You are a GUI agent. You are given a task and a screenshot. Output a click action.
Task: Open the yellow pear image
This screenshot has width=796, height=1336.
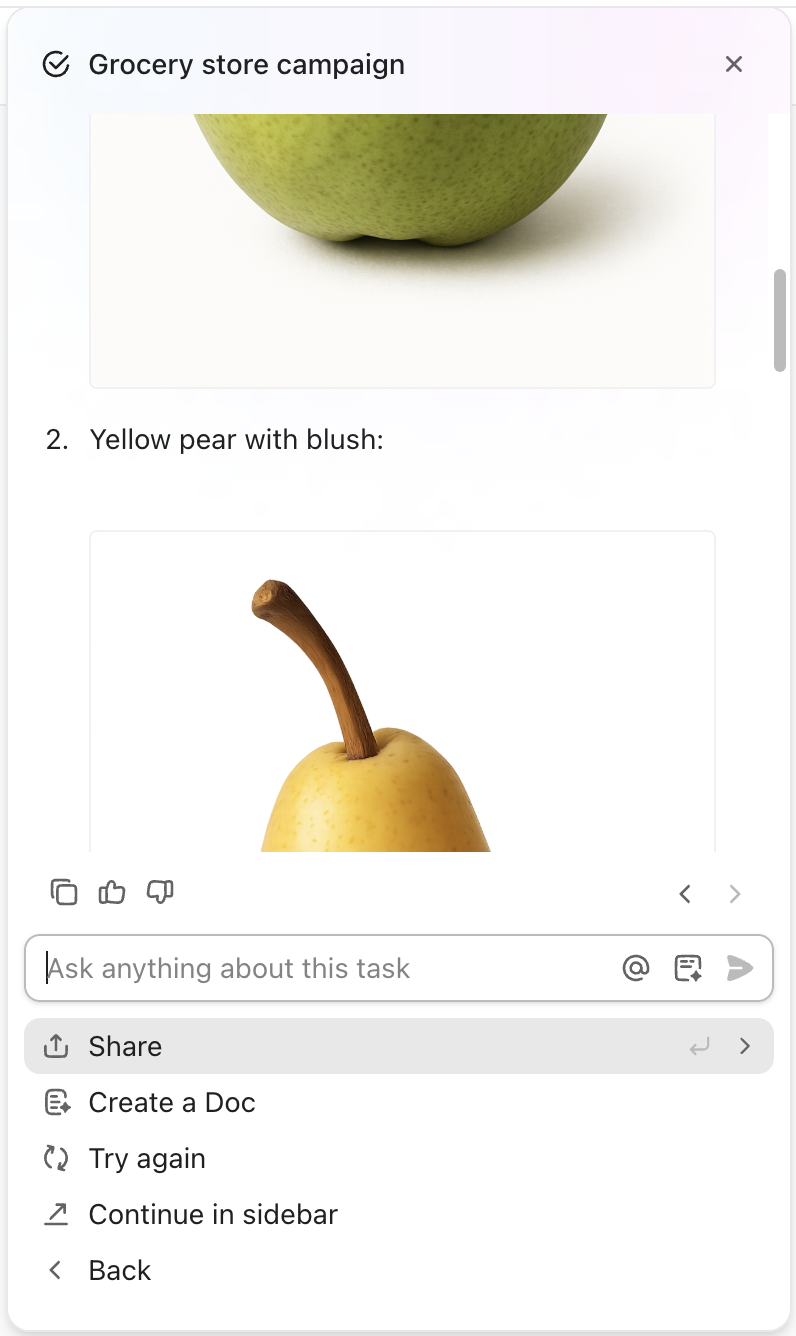[402, 691]
